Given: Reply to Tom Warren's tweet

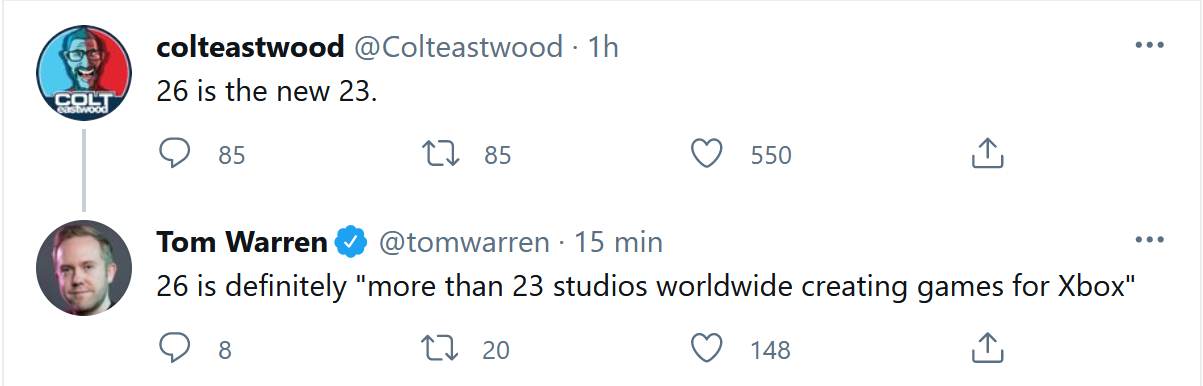Looking at the screenshot, I should 175,348.
